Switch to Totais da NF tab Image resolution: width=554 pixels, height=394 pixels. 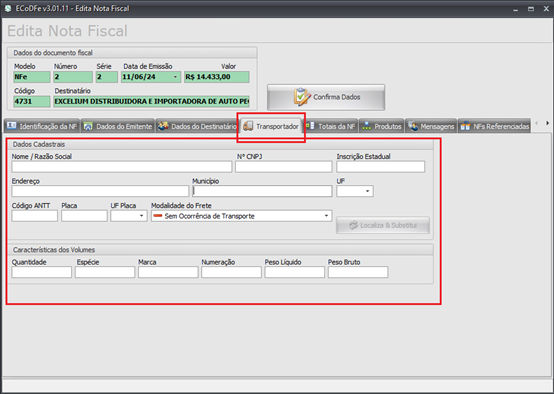pos(331,126)
